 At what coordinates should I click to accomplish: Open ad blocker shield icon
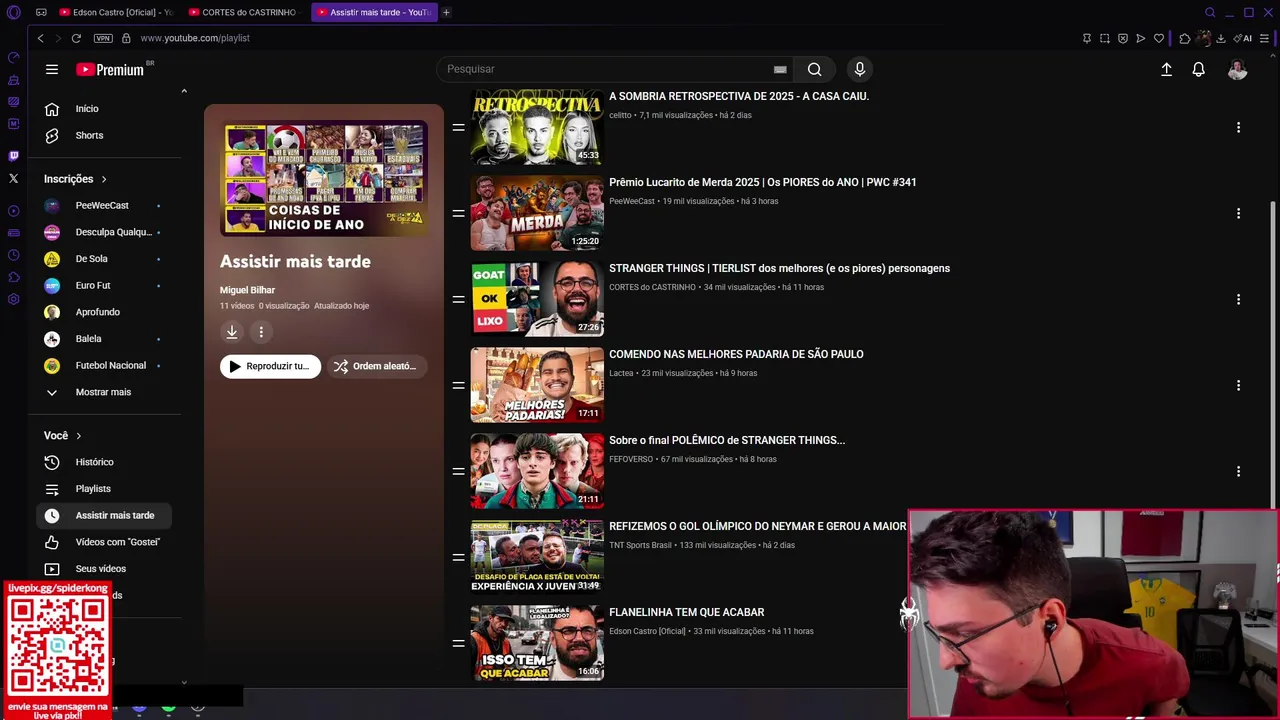(x=1123, y=38)
